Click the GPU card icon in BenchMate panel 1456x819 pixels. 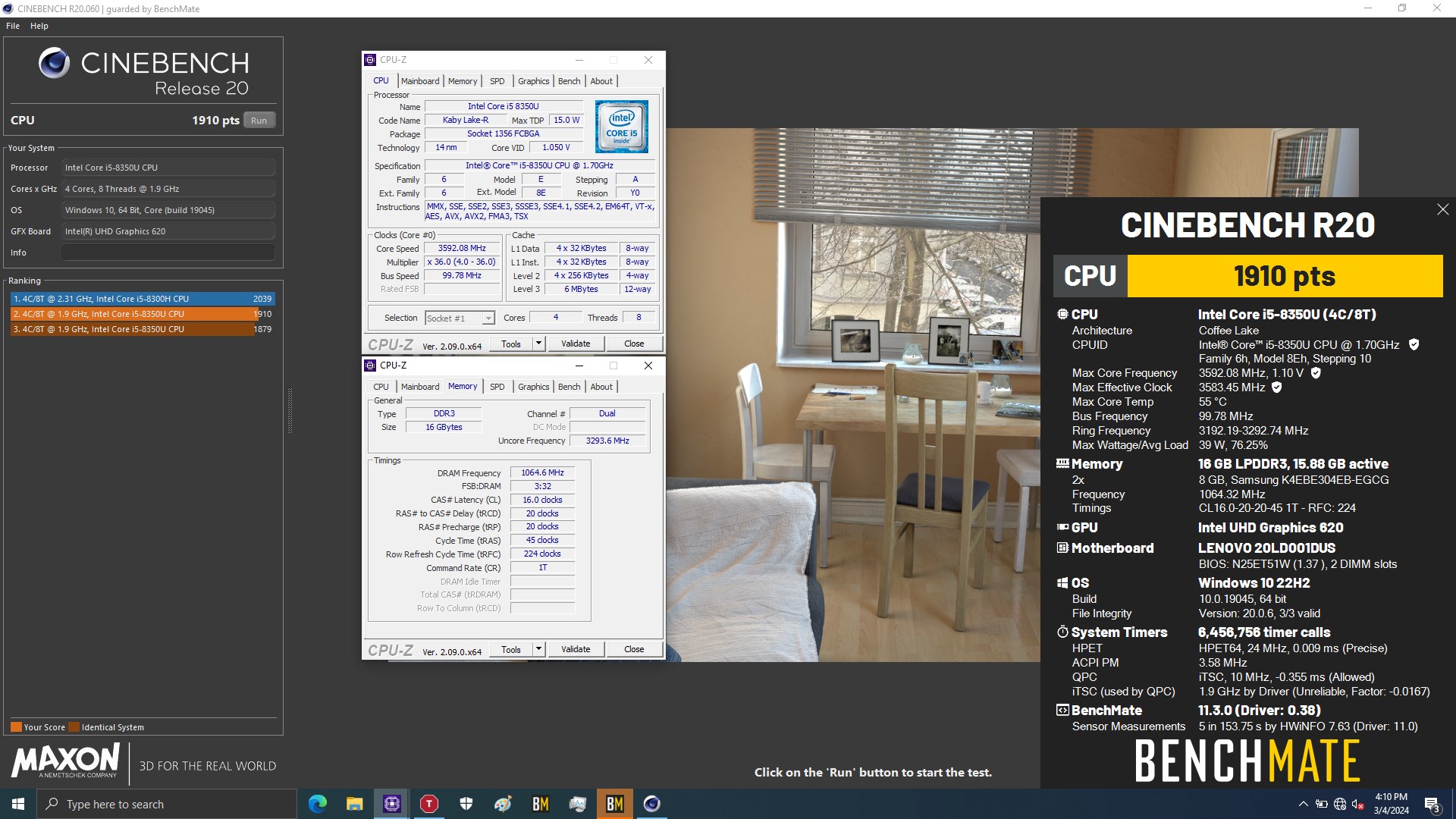point(1062,527)
